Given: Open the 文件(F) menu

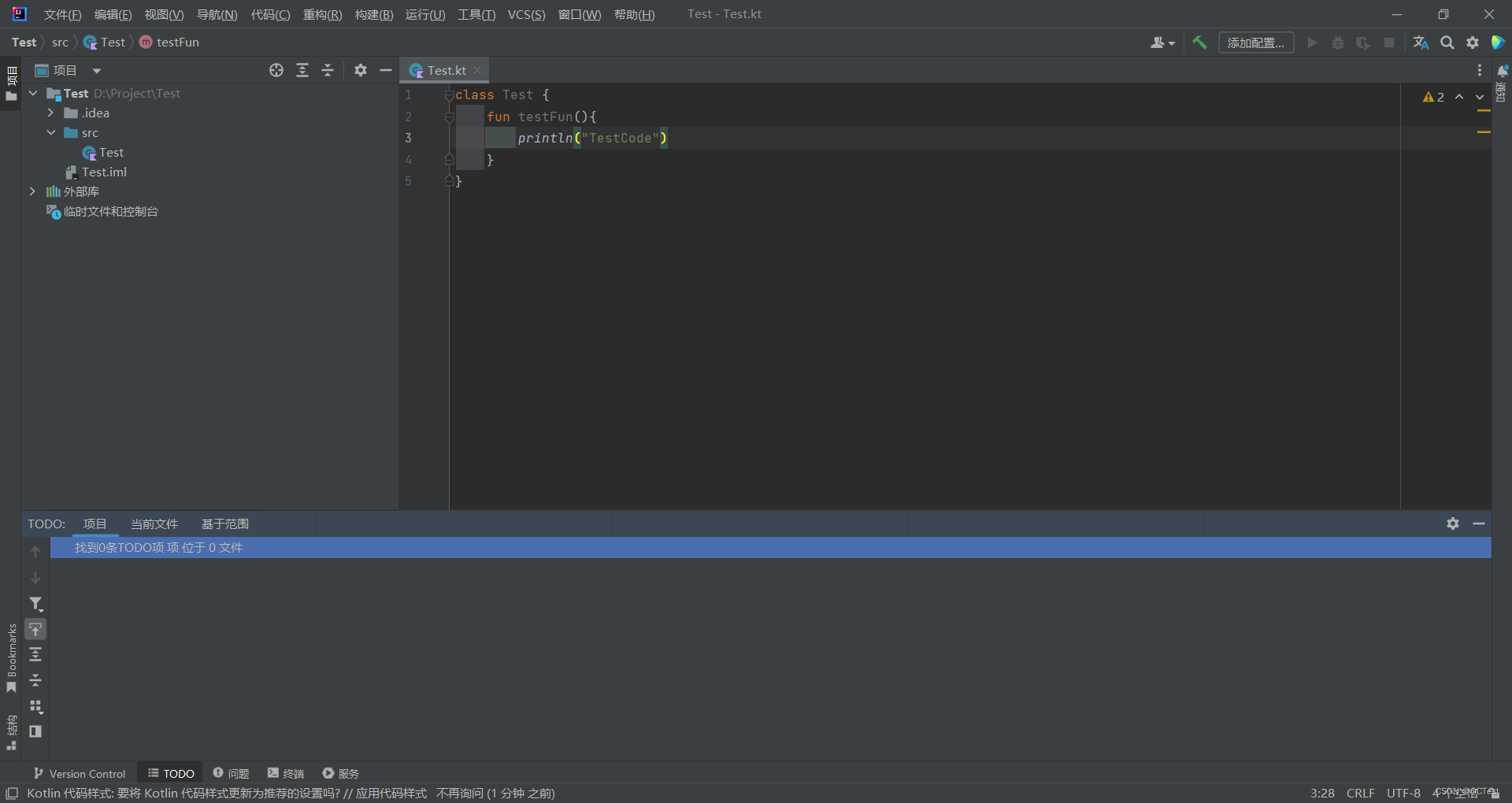Looking at the screenshot, I should tap(63, 14).
